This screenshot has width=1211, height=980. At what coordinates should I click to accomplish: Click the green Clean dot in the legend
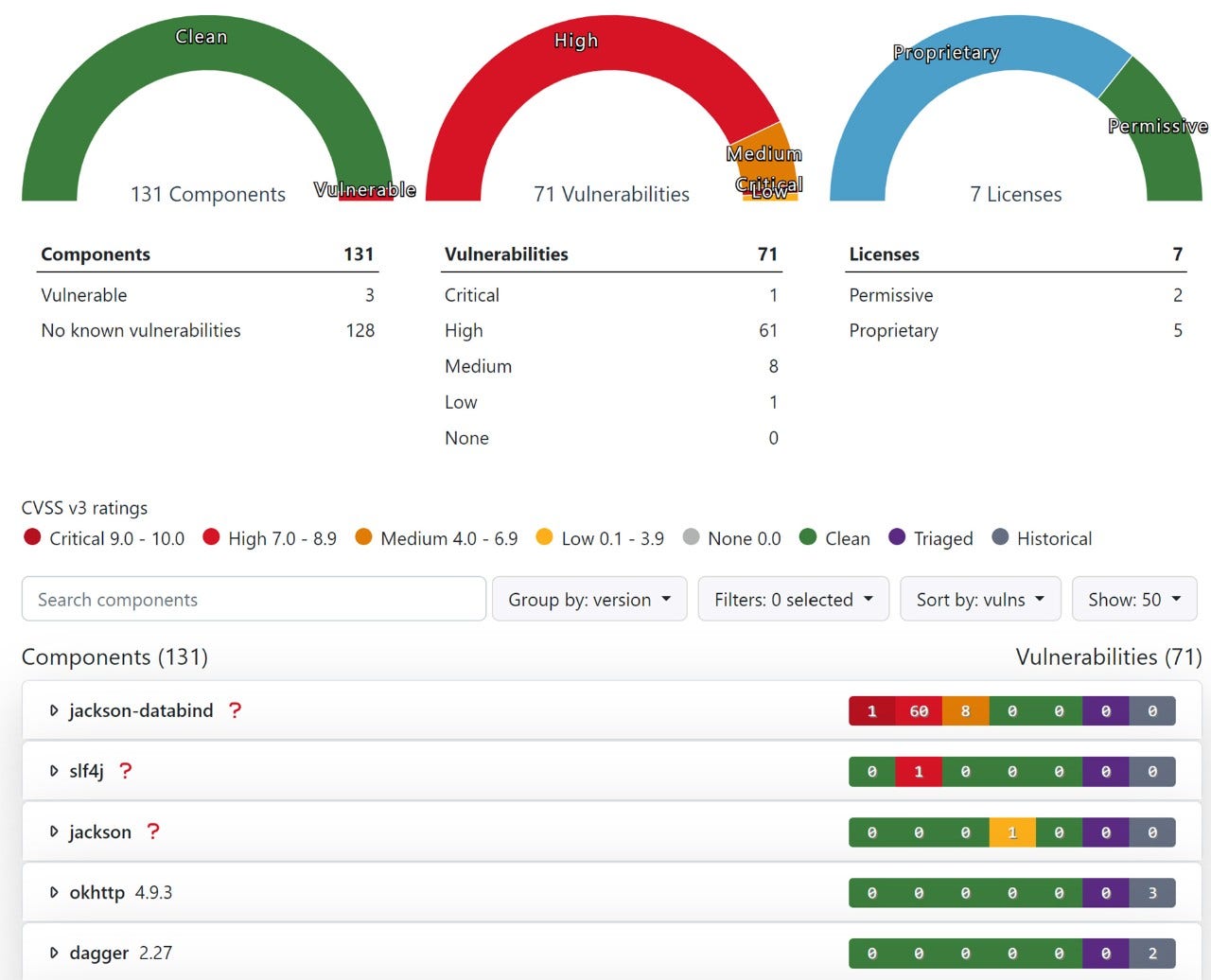tap(806, 536)
